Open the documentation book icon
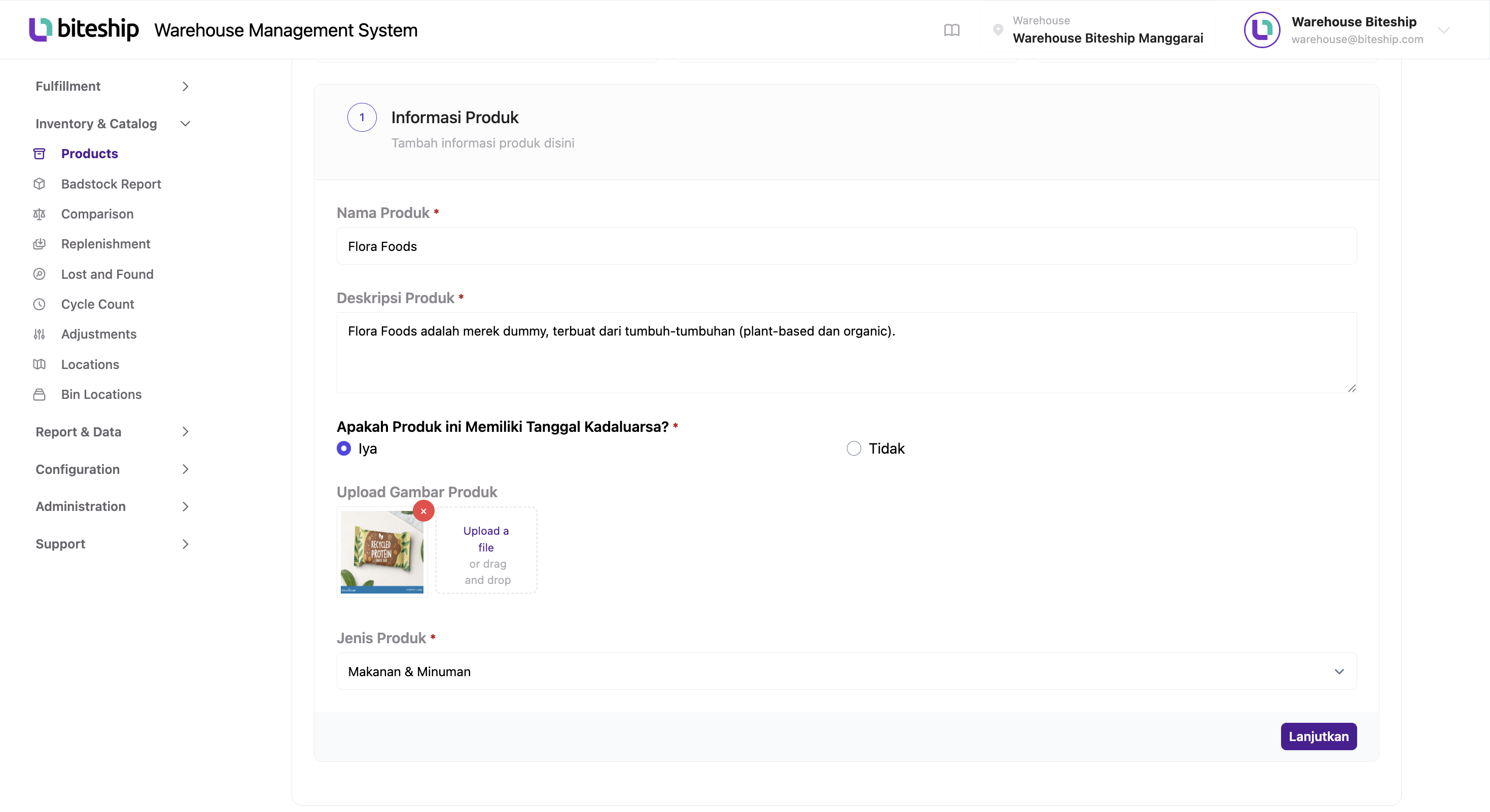This screenshot has width=1490, height=812. click(x=951, y=30)
